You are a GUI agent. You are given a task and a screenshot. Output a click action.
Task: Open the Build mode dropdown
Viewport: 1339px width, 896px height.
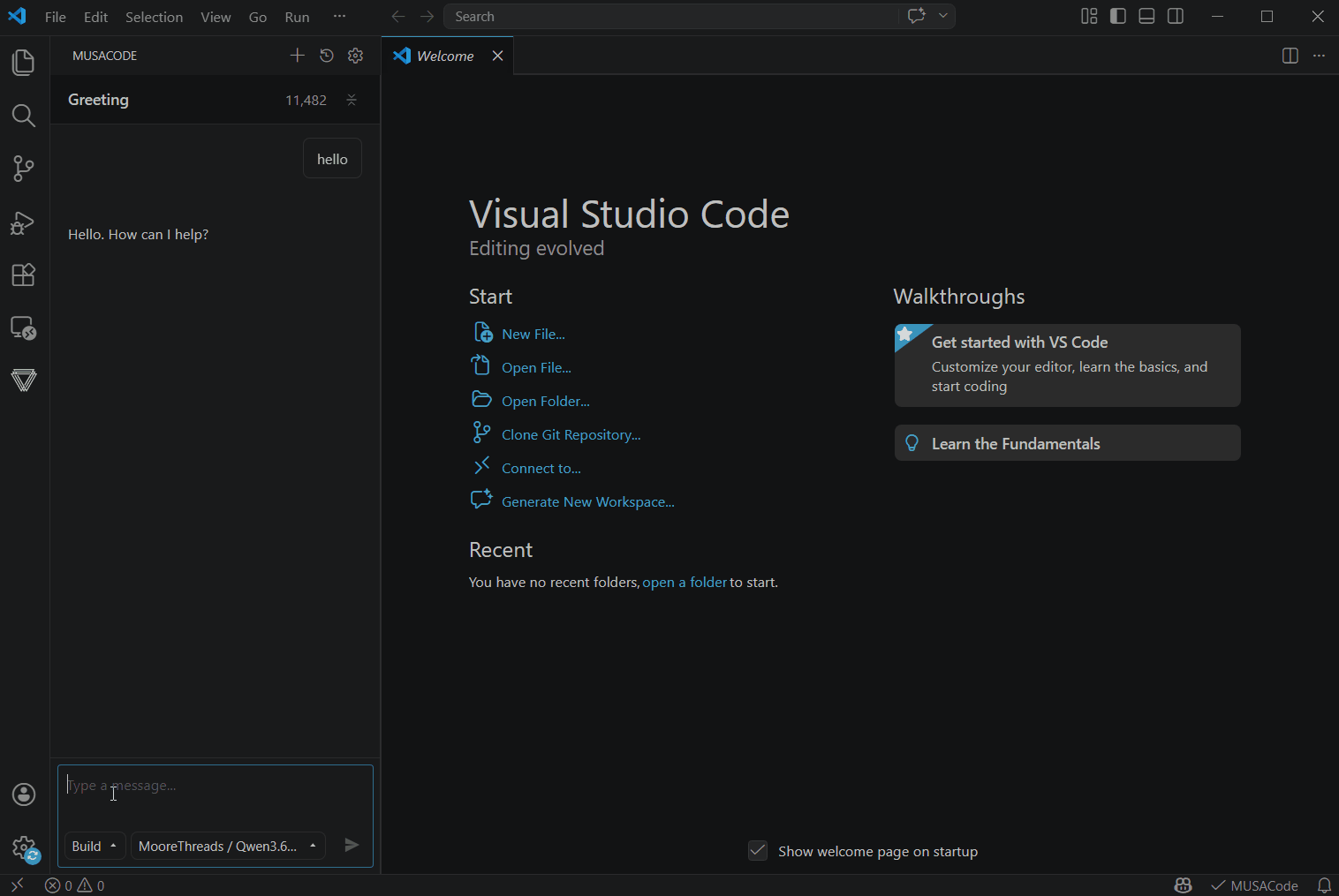pyautogui.click(x=95, y=846)
